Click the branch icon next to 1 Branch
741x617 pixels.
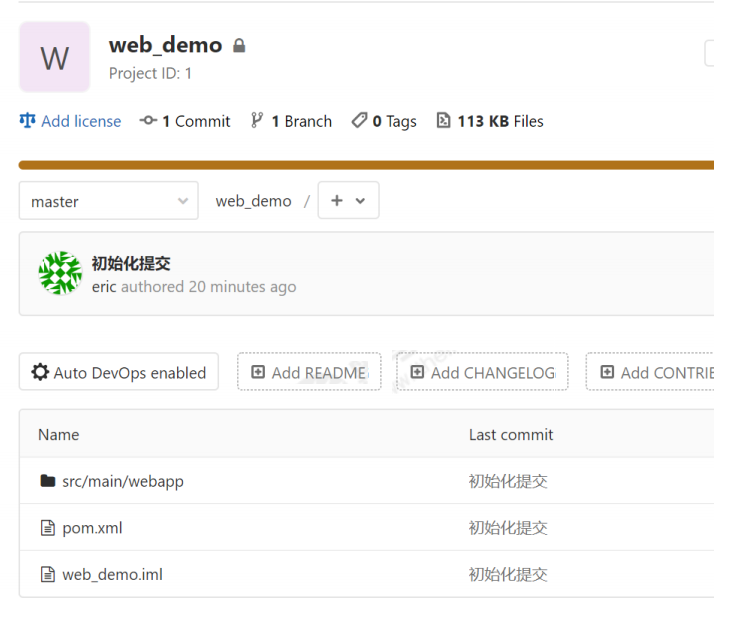[257, 120]
